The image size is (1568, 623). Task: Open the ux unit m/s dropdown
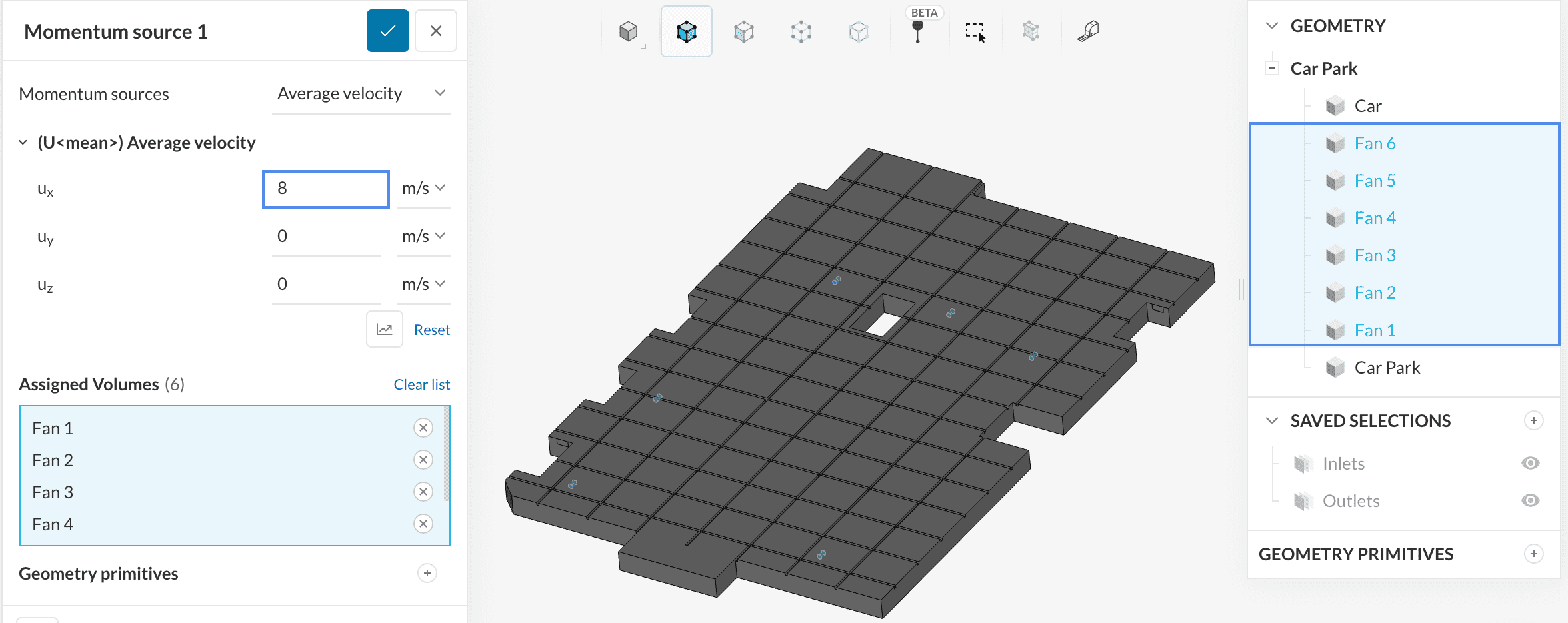[423, 189]
